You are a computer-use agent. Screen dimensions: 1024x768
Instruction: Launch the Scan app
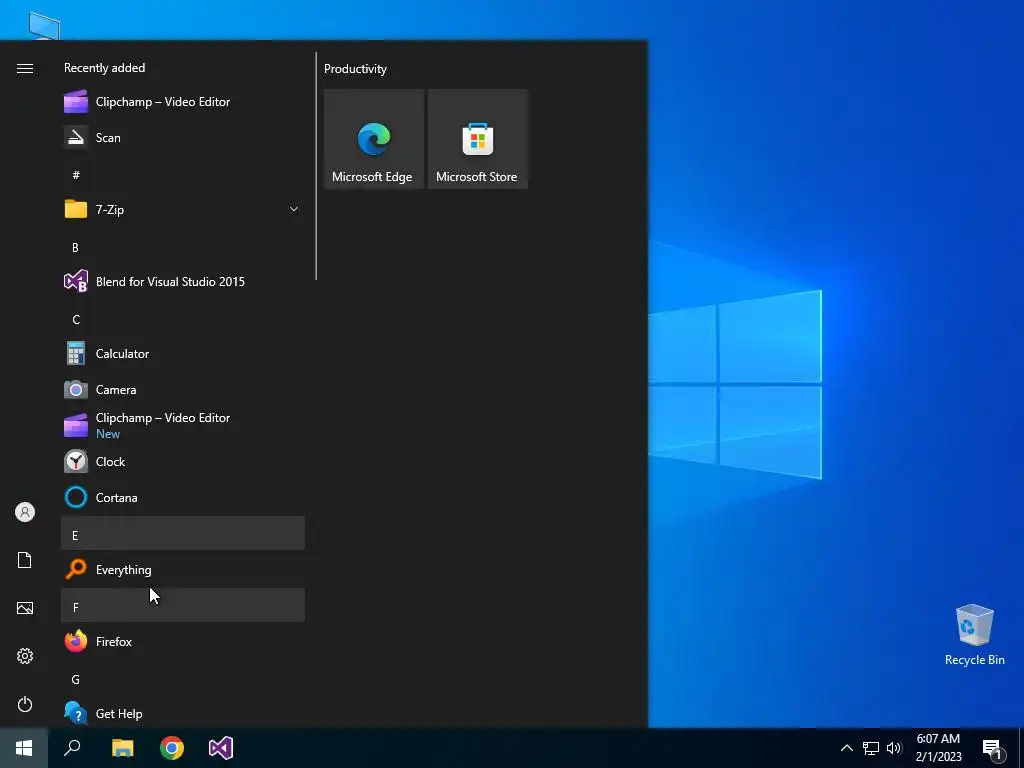(x=183, y=138)
